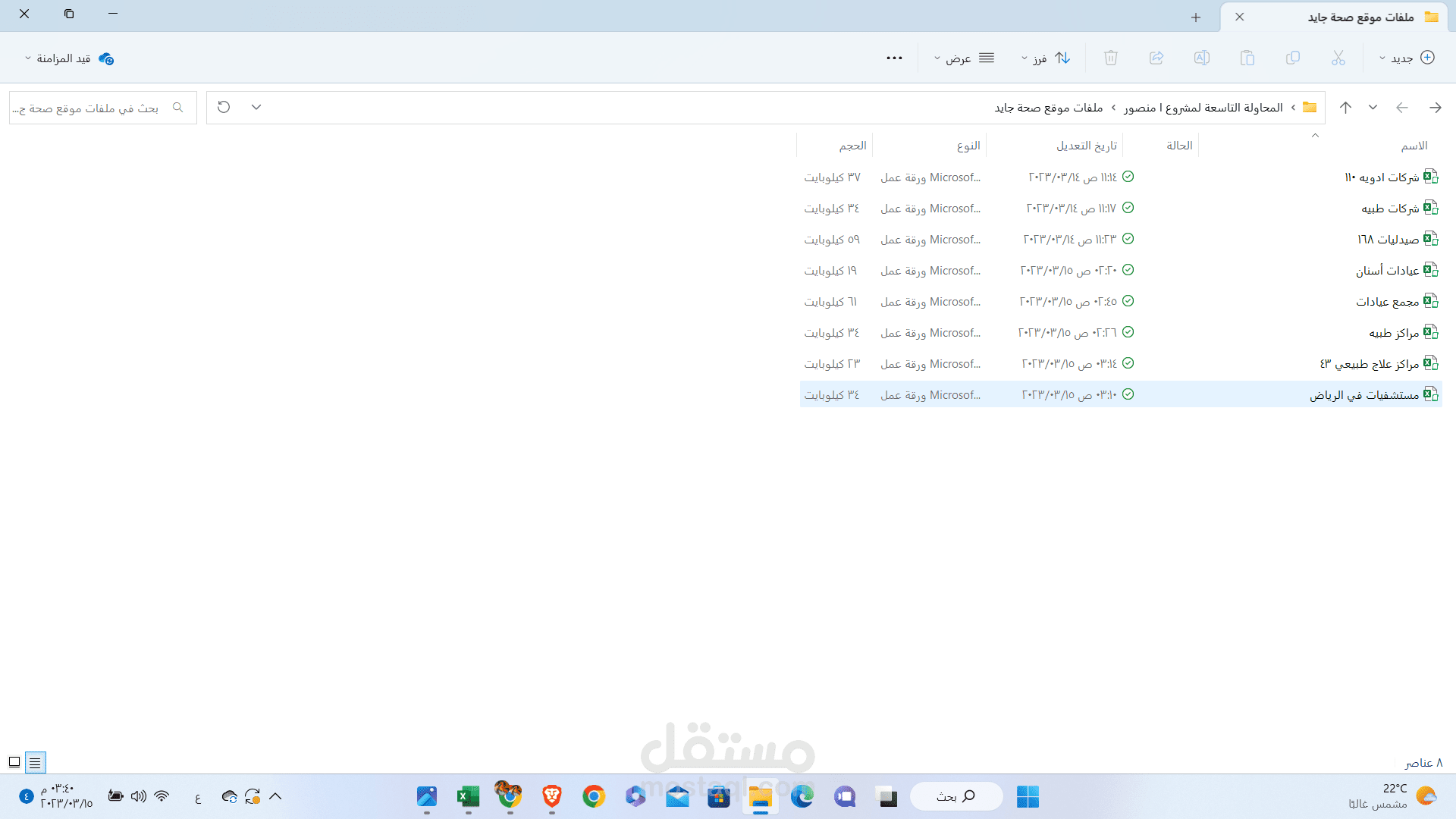The height and width of the screenshot is (819, 1456).
Task: Click the Cut scissors icon in toolbar
Action: click(1338, 58)
